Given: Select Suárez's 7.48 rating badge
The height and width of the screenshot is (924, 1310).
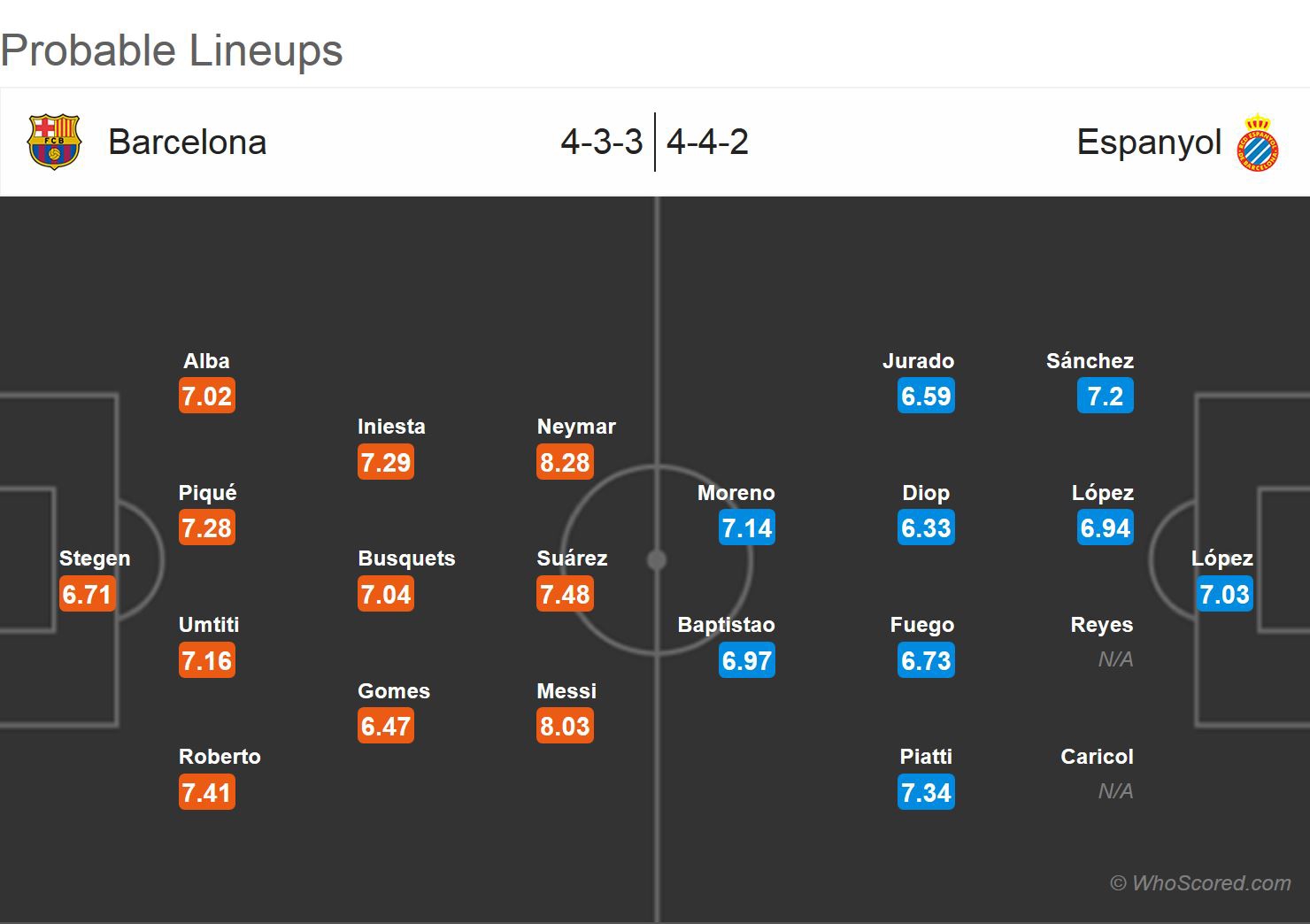Looking at the screenshot, I should (x=565, y=595).
